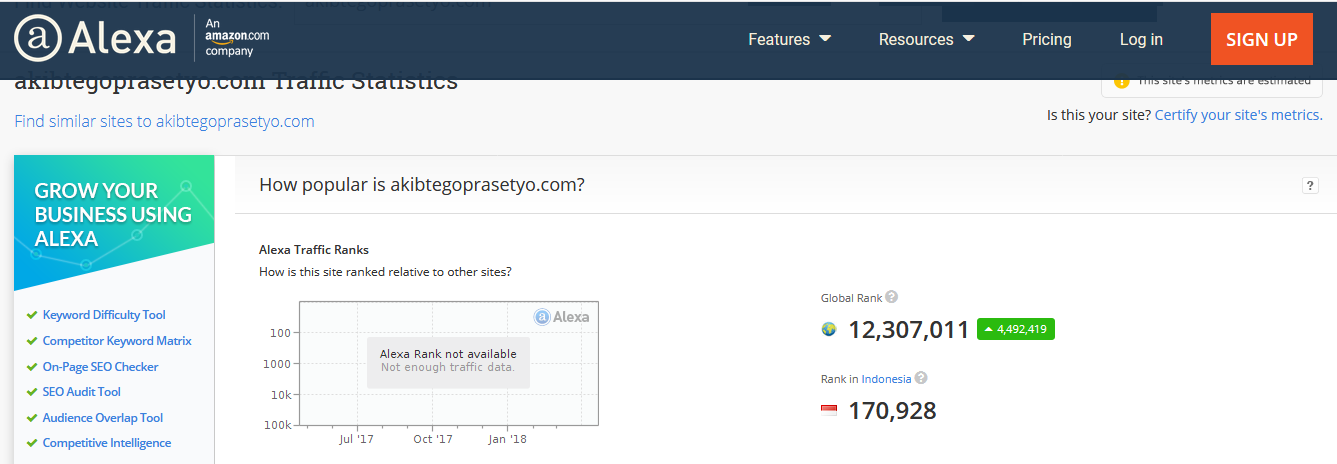1337x464 pixels.
Task: Click the Alexa traffic rank chart
Action: click(448, 364)
